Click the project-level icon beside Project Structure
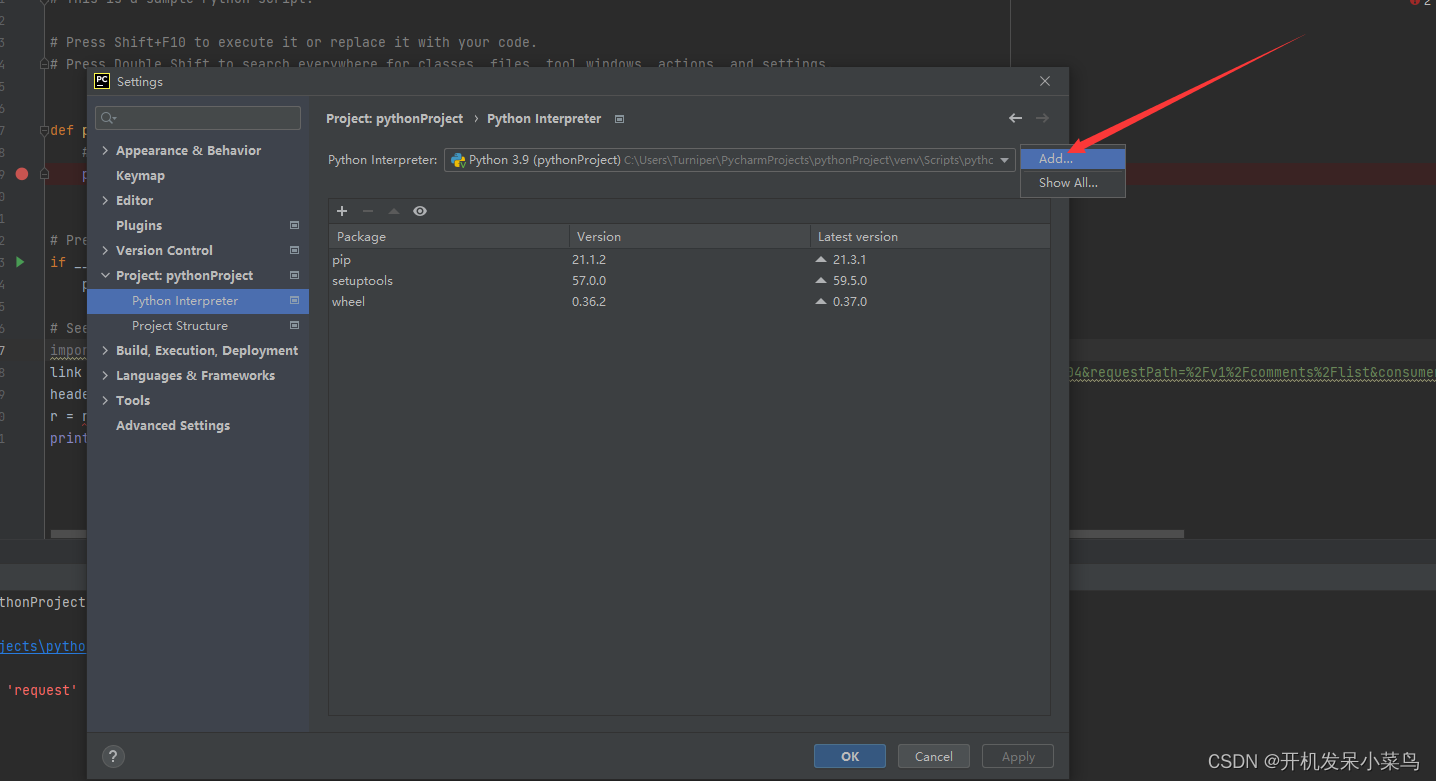 294,325
